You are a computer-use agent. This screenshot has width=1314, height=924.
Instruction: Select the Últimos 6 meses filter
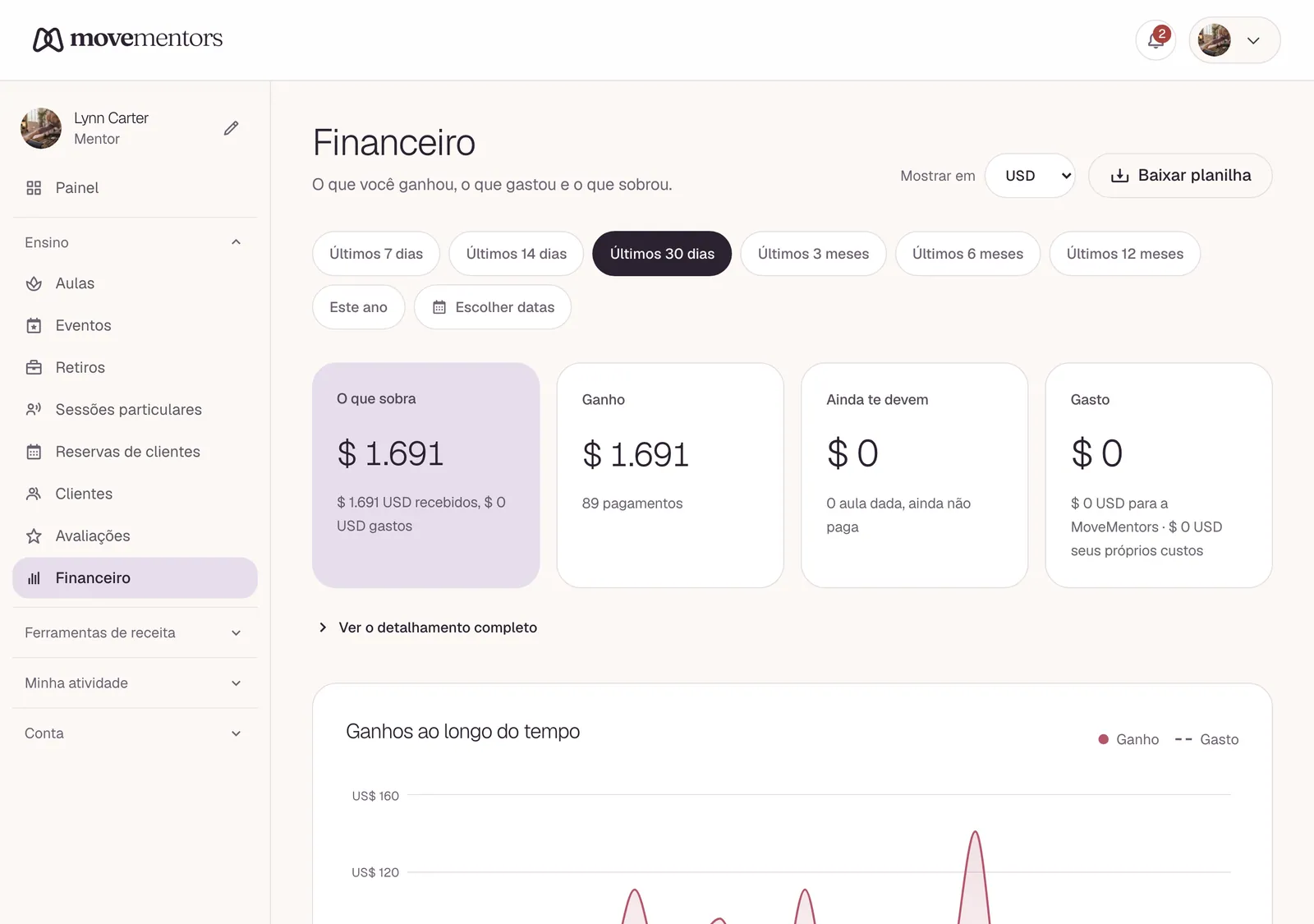(967, 254)
